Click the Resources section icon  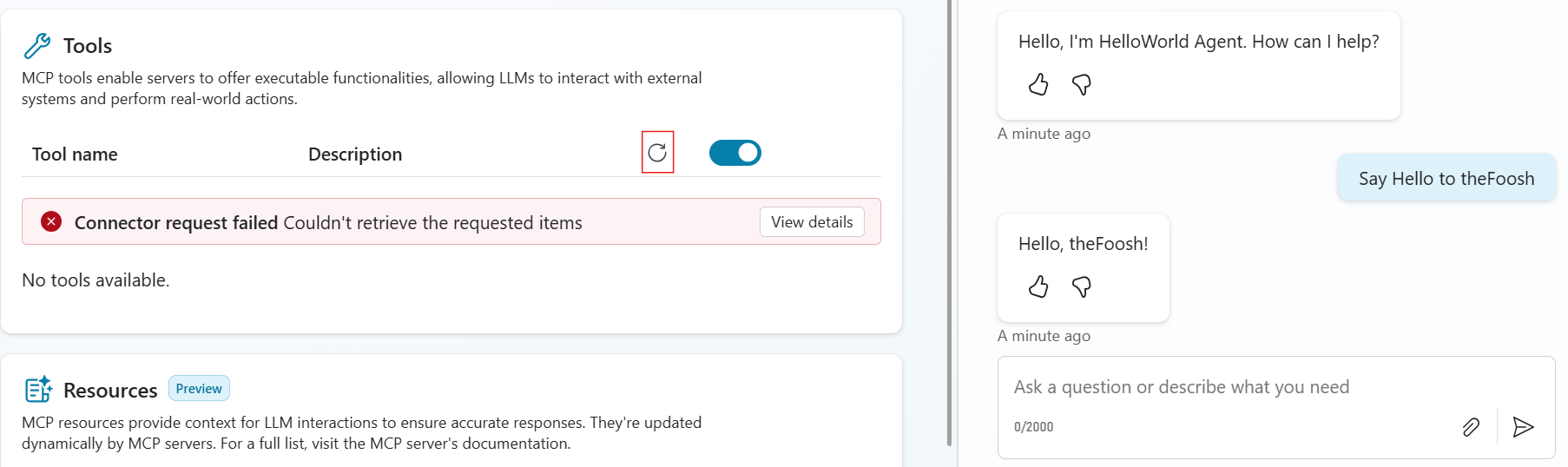coord(38,390)
